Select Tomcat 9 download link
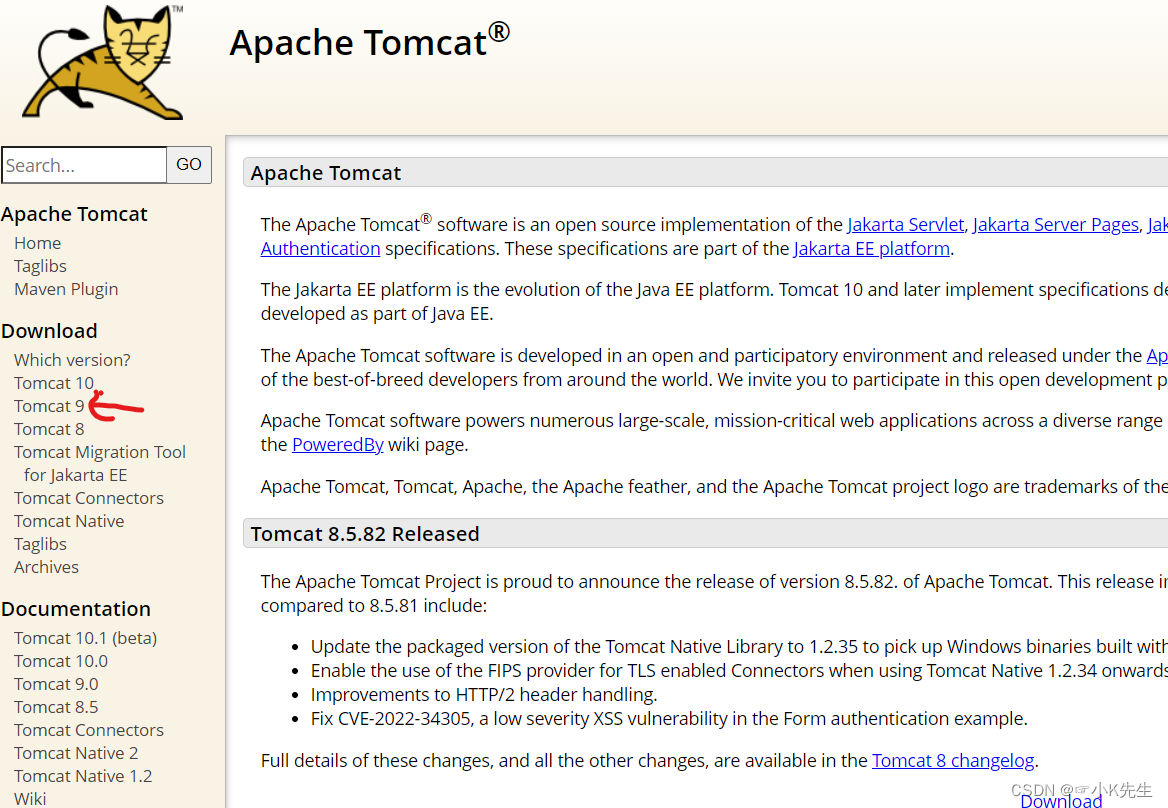Image resolution: width=1168 pixels, height=808 pixels. pos(49,406)
